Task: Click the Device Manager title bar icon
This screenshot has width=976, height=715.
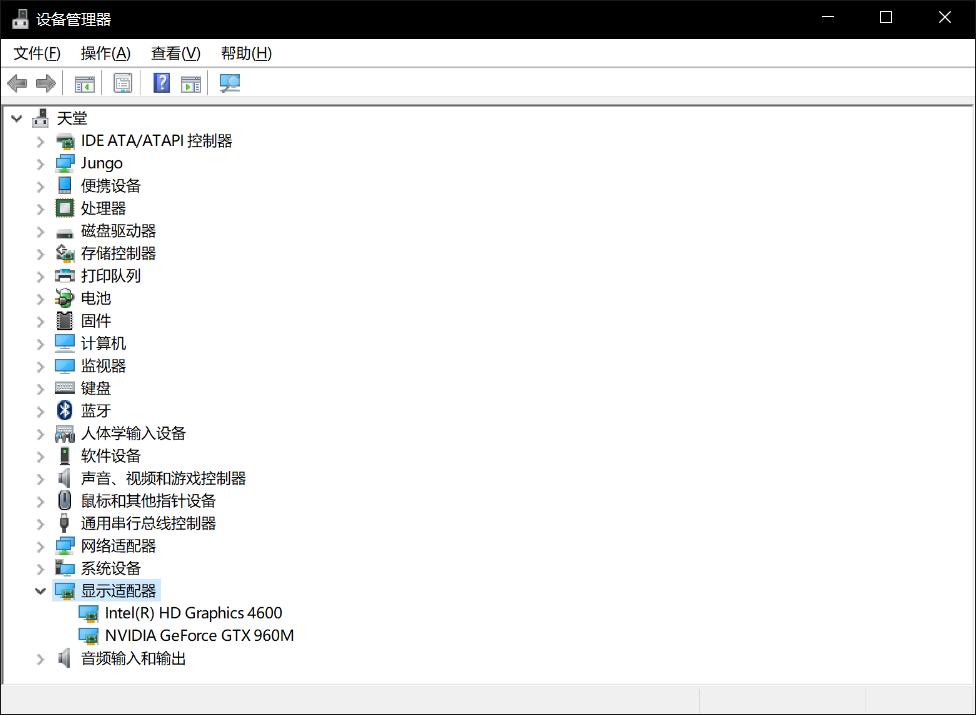Action: click(20, 19)
